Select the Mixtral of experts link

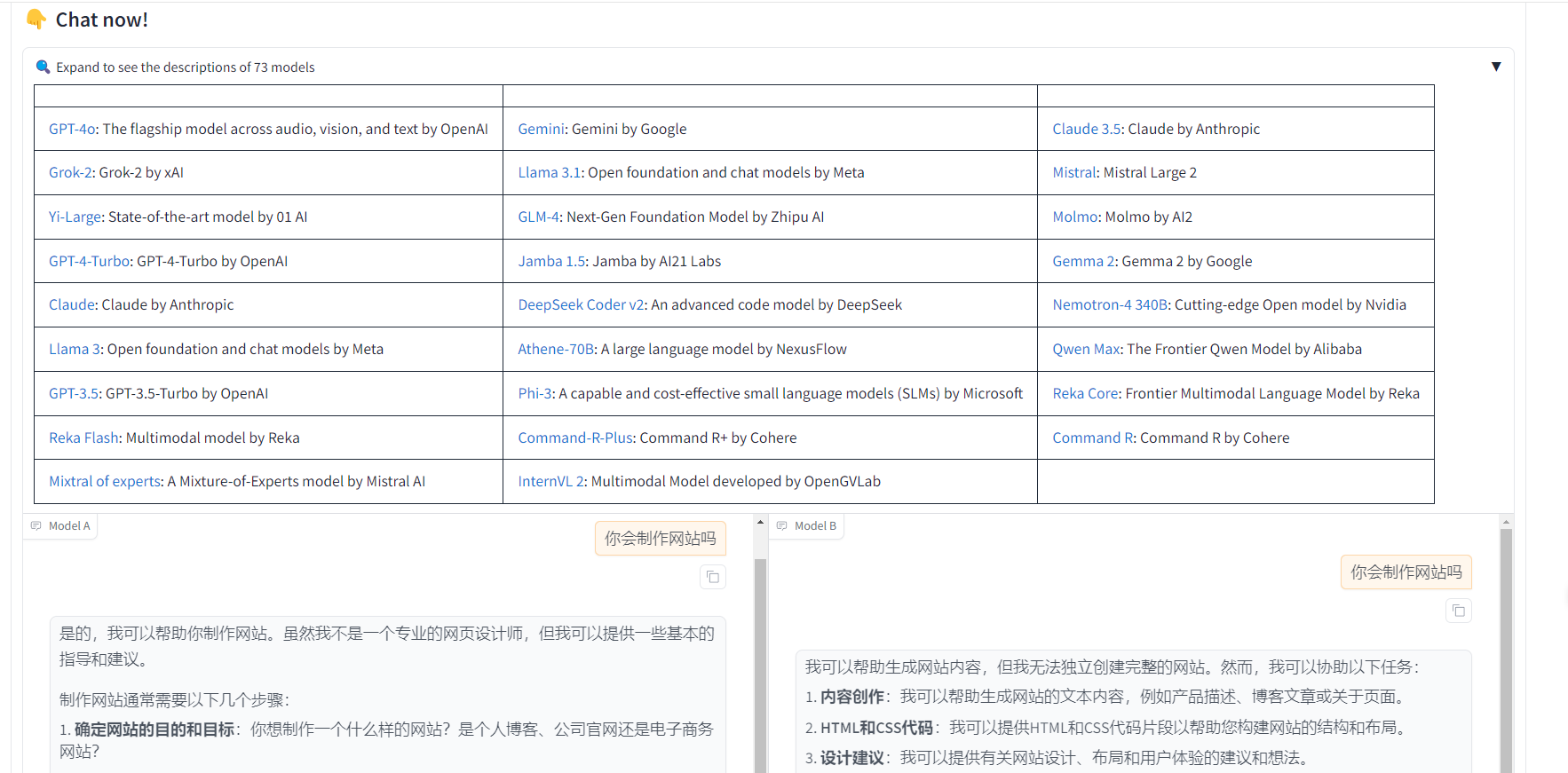tap(105, 481)
